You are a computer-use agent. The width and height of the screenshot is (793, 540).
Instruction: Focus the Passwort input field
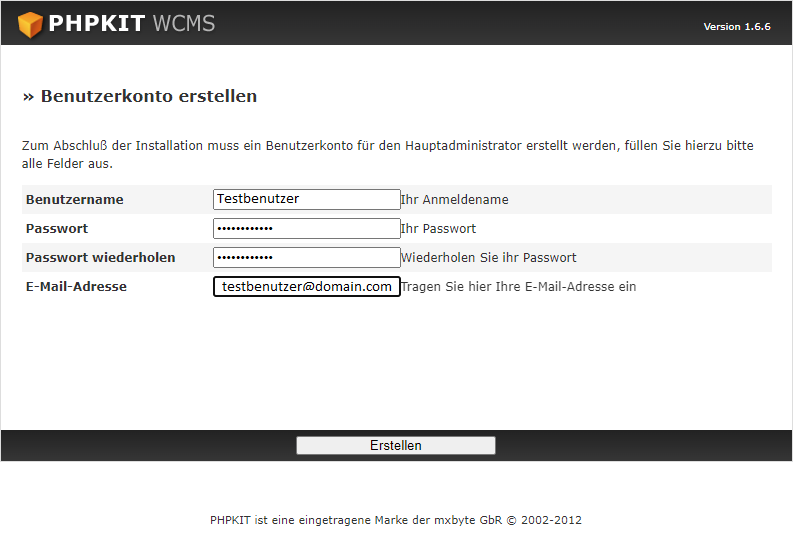click(306, 228)
